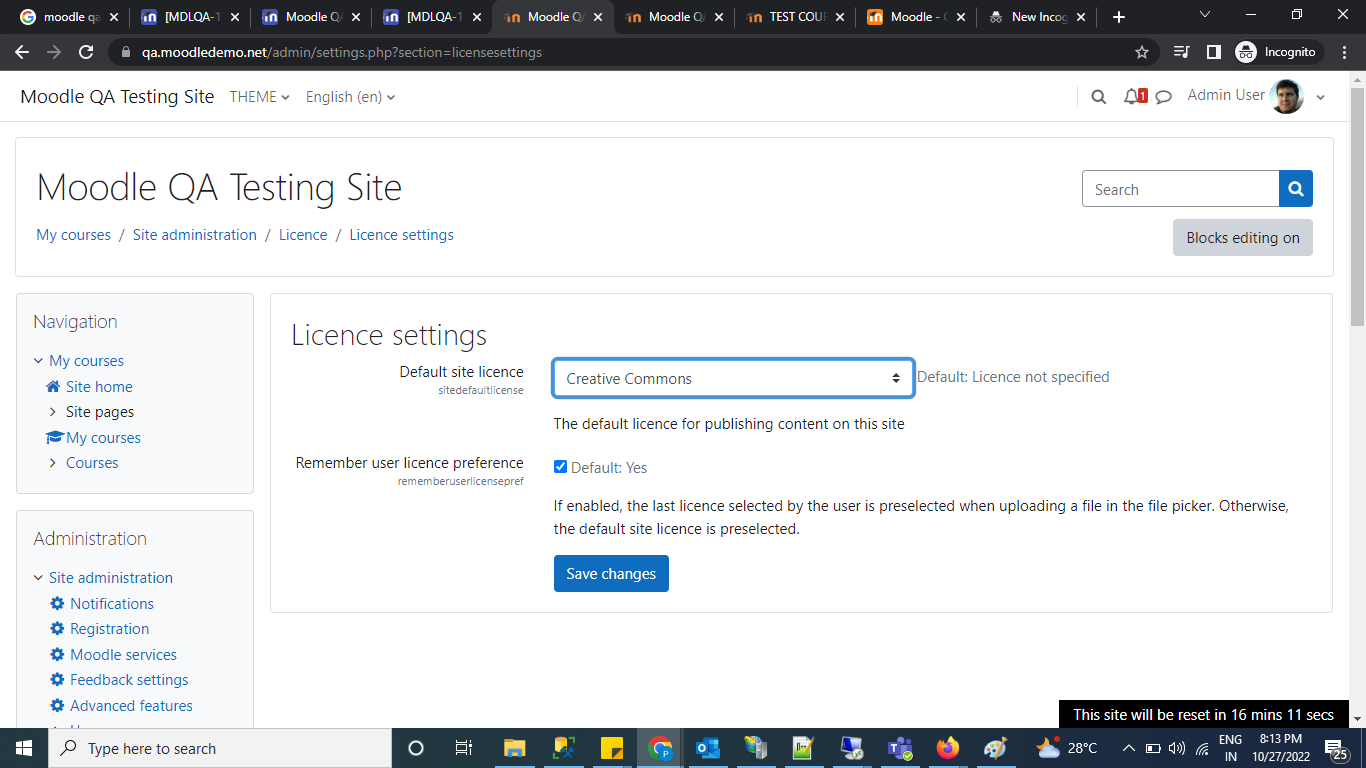Open the Chrome tab list chevron
The image size is (1366, 768).
coord(1204,15)
